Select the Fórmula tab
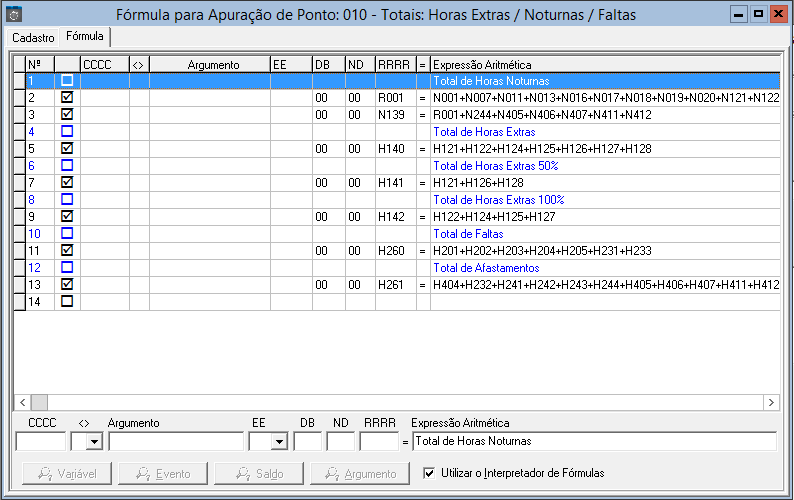The width and height of the screenshot is (794, 500). point(84,36)
